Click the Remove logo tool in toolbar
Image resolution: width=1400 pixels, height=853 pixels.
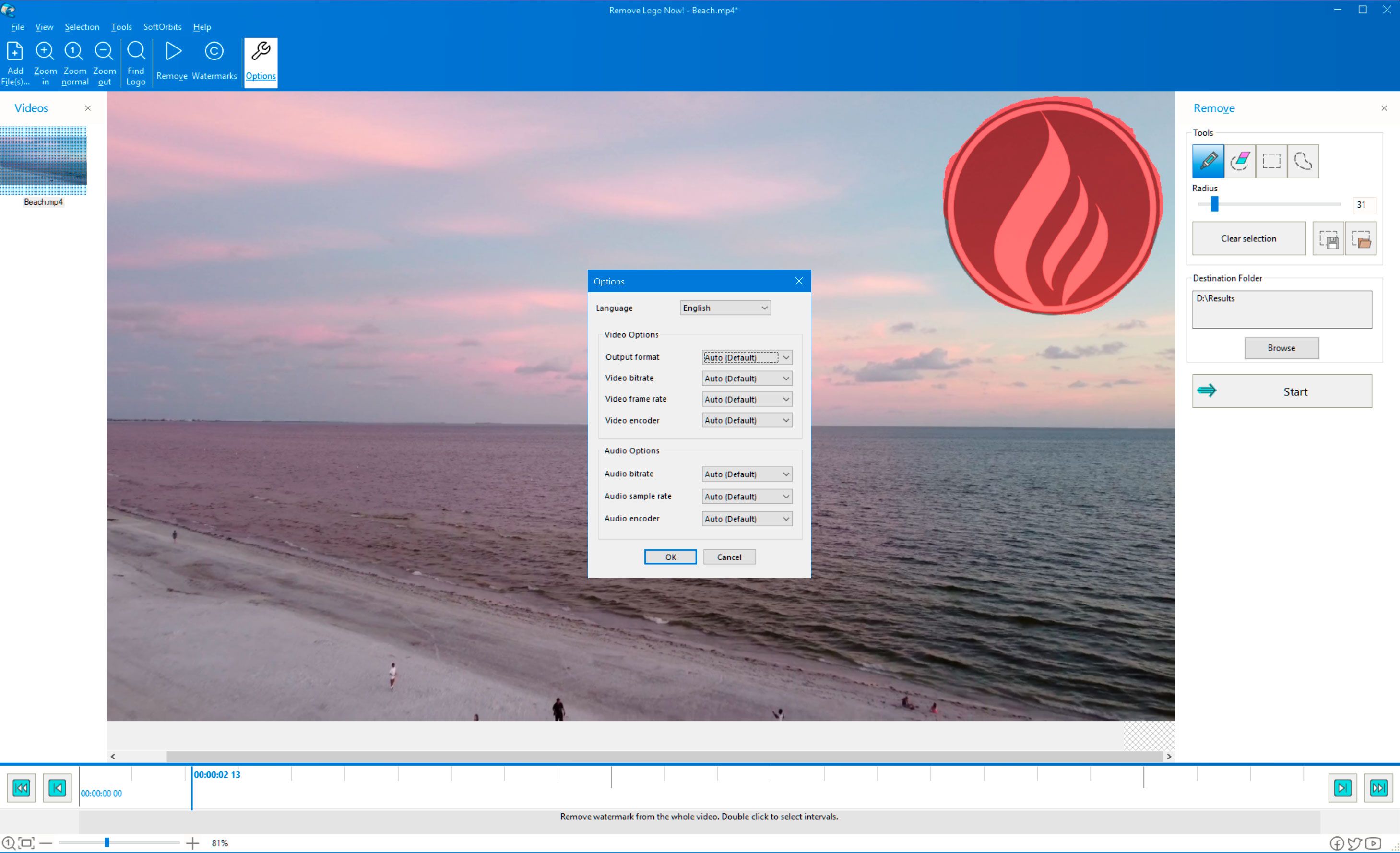(172, 62)
